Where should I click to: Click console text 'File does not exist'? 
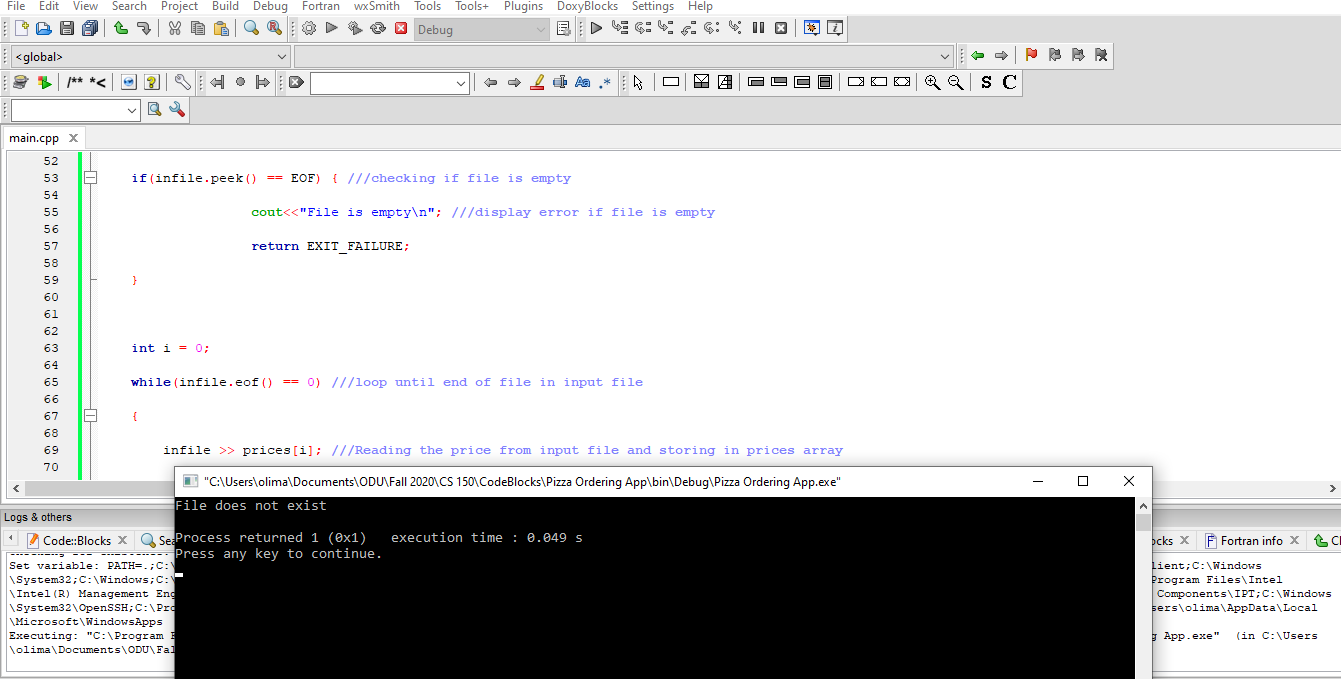[250, 506]
